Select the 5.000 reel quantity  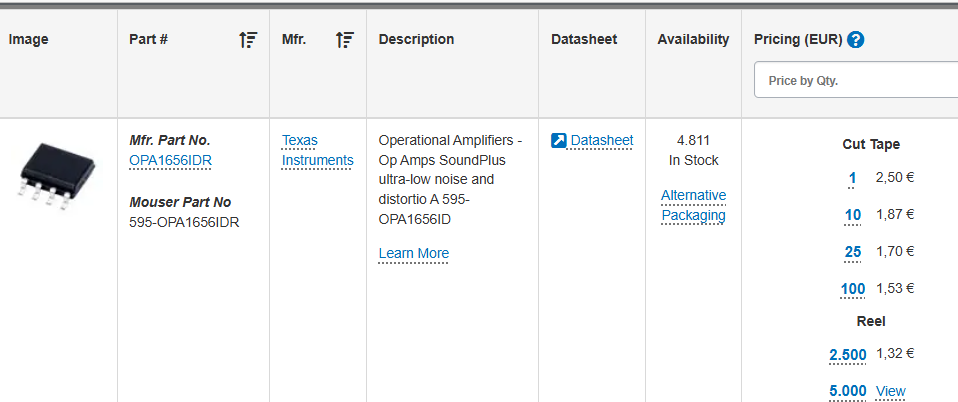tap(848, 391)
